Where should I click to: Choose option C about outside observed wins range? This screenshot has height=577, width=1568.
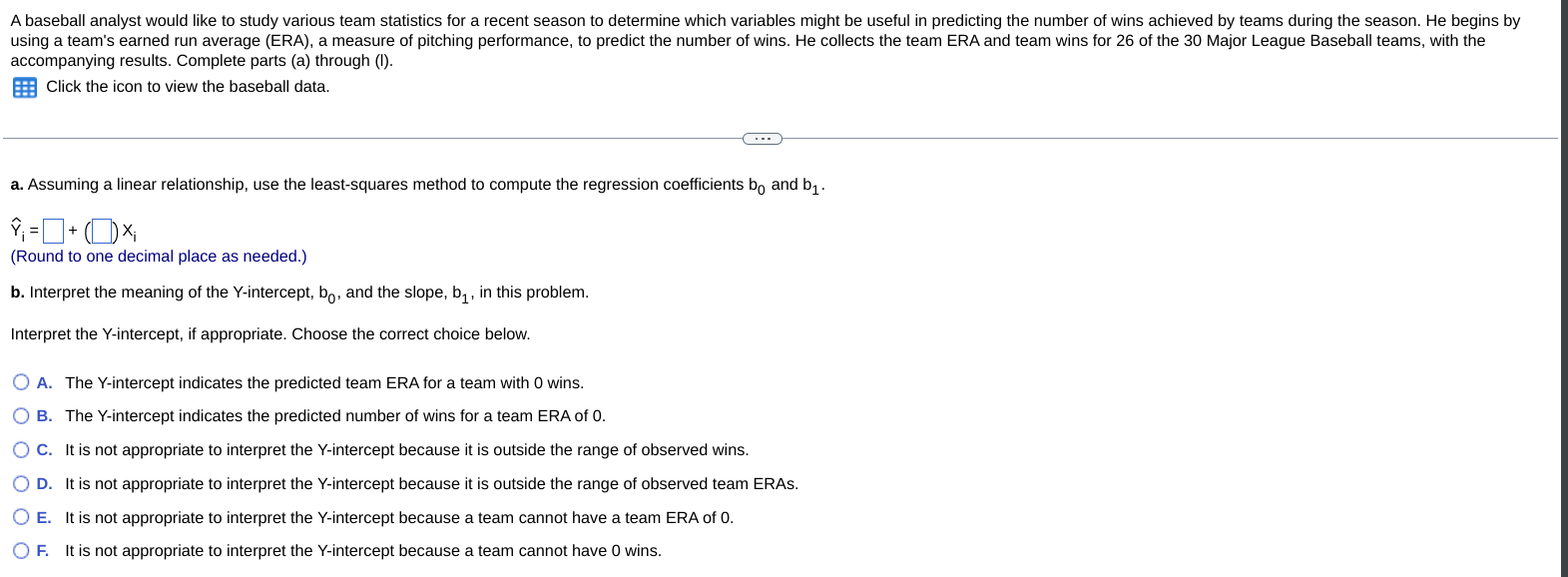click(20, 449)
